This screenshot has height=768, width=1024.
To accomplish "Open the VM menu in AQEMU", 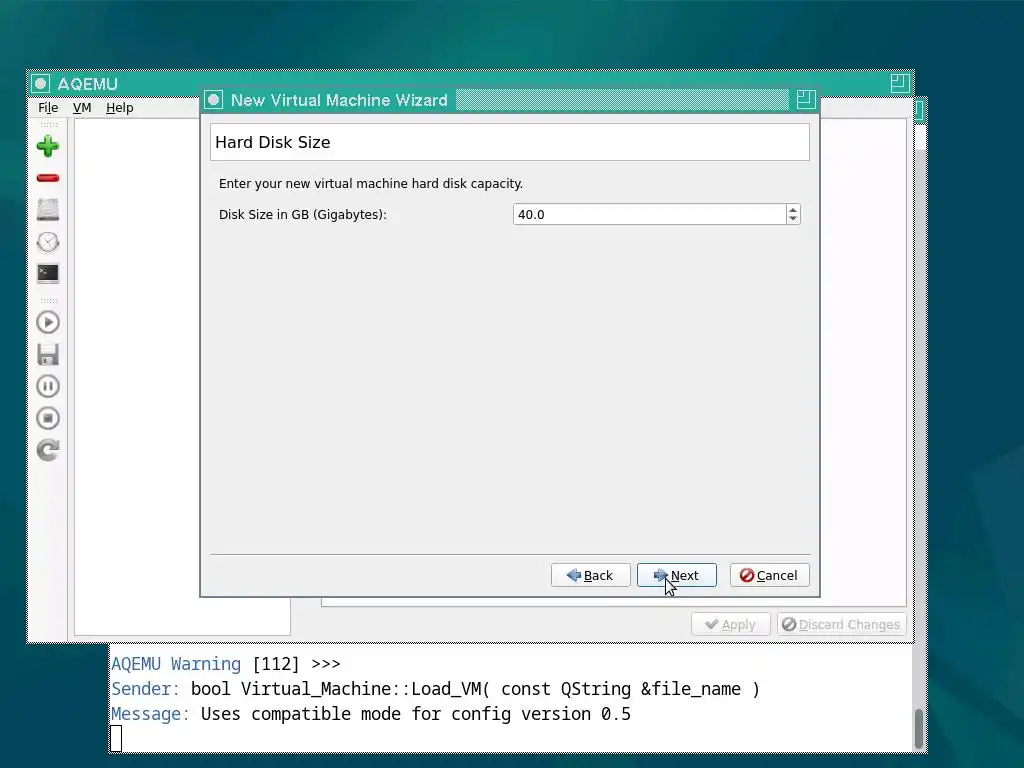I will (x=82, y=108).
